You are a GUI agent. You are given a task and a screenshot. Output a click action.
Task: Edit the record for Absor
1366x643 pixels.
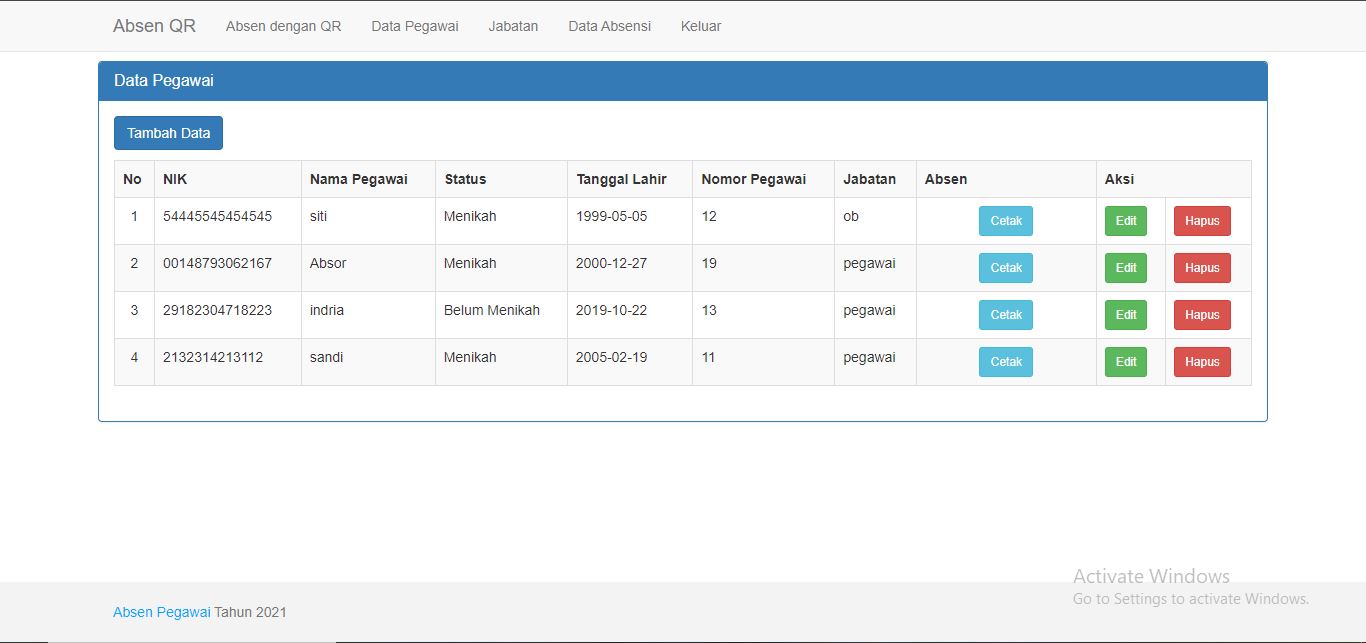tap(1125, 268)
